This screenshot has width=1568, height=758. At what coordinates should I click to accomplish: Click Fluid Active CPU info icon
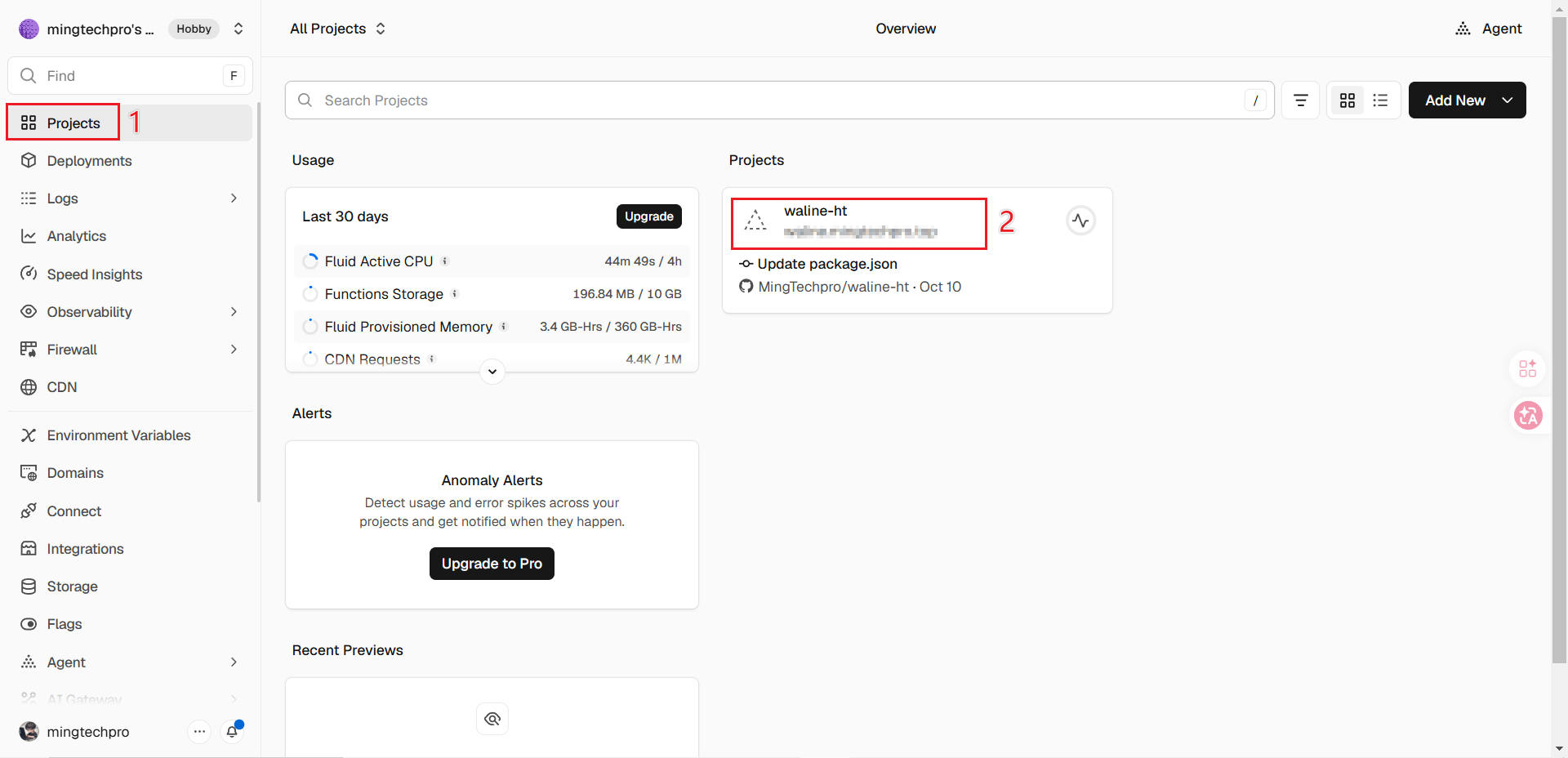445,261
